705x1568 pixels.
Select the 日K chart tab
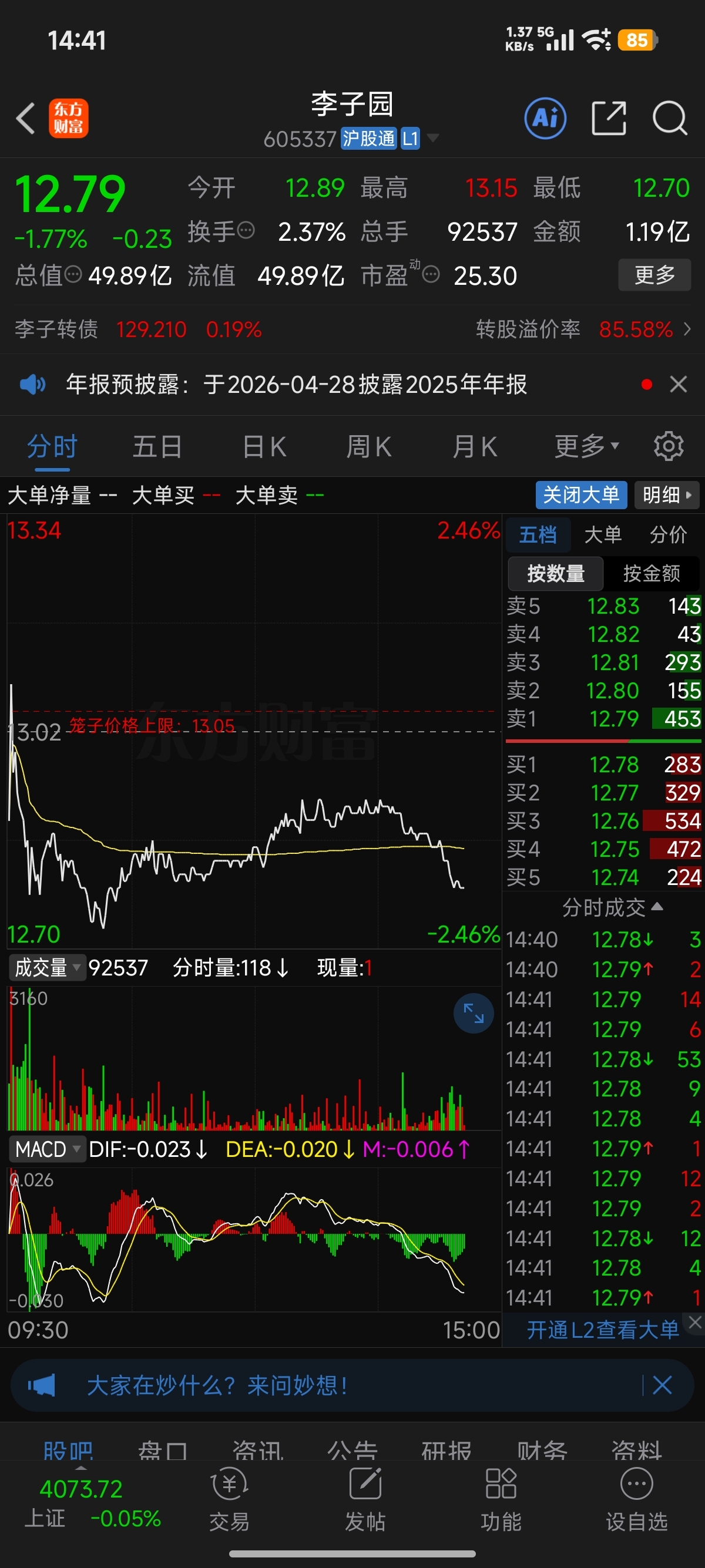(264, 446)
